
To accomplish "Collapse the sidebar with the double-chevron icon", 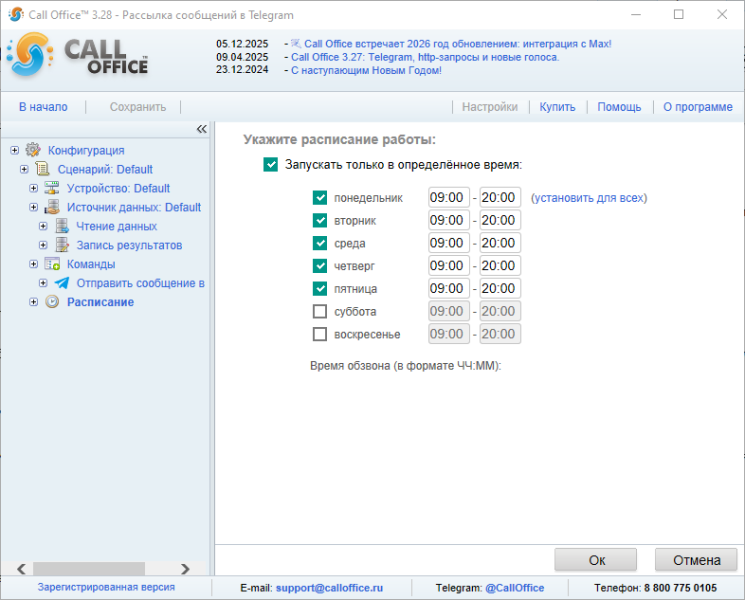I will click(201, 129).
